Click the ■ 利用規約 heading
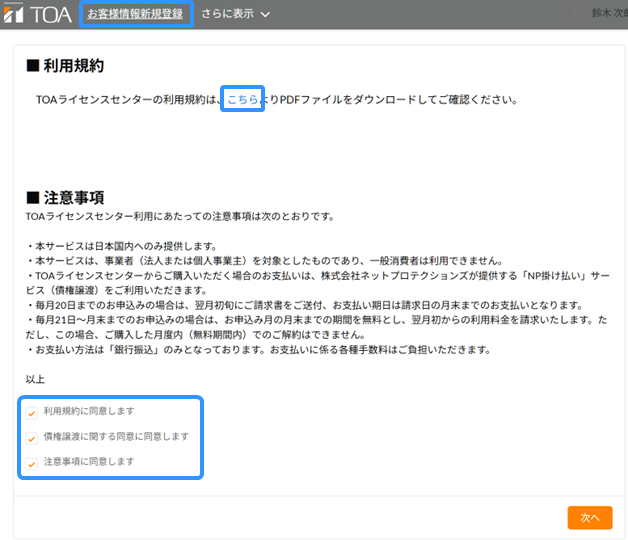 pos(65,66)
